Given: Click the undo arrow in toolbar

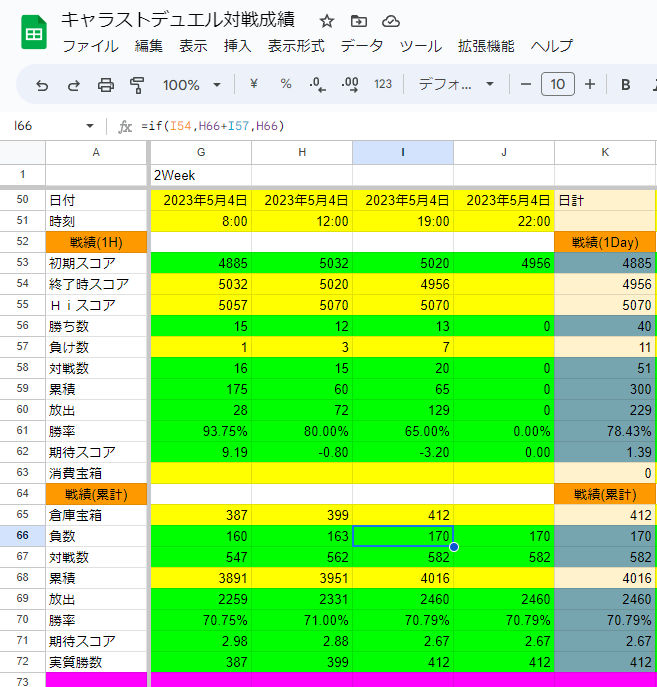Looking at the screenshot, I should pyautogui.click(x=42, y=85).
